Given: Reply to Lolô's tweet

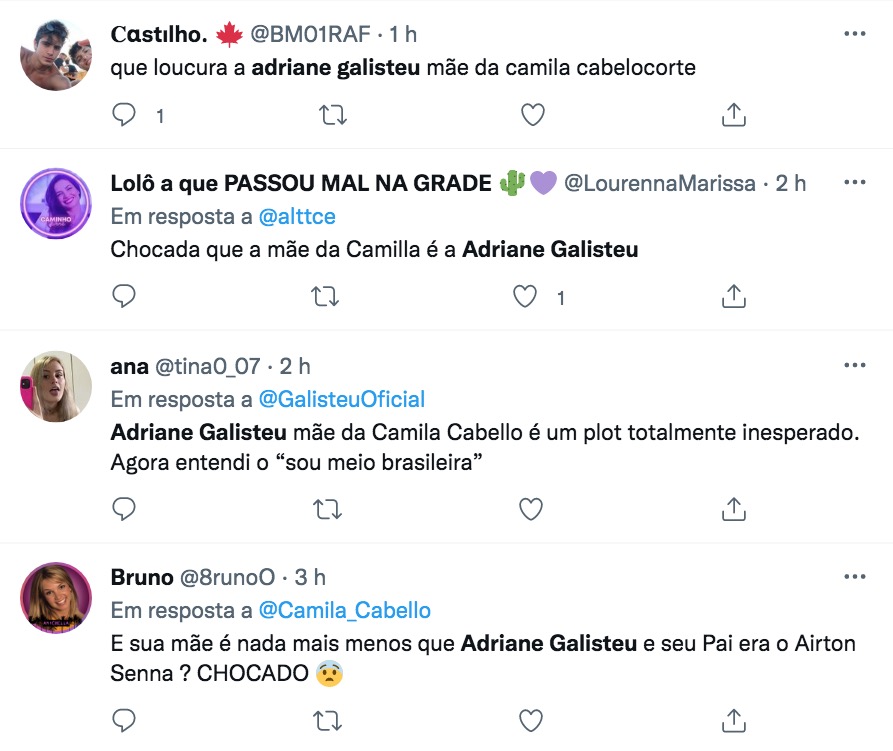Looking at the screenshot, I should 124,296.
